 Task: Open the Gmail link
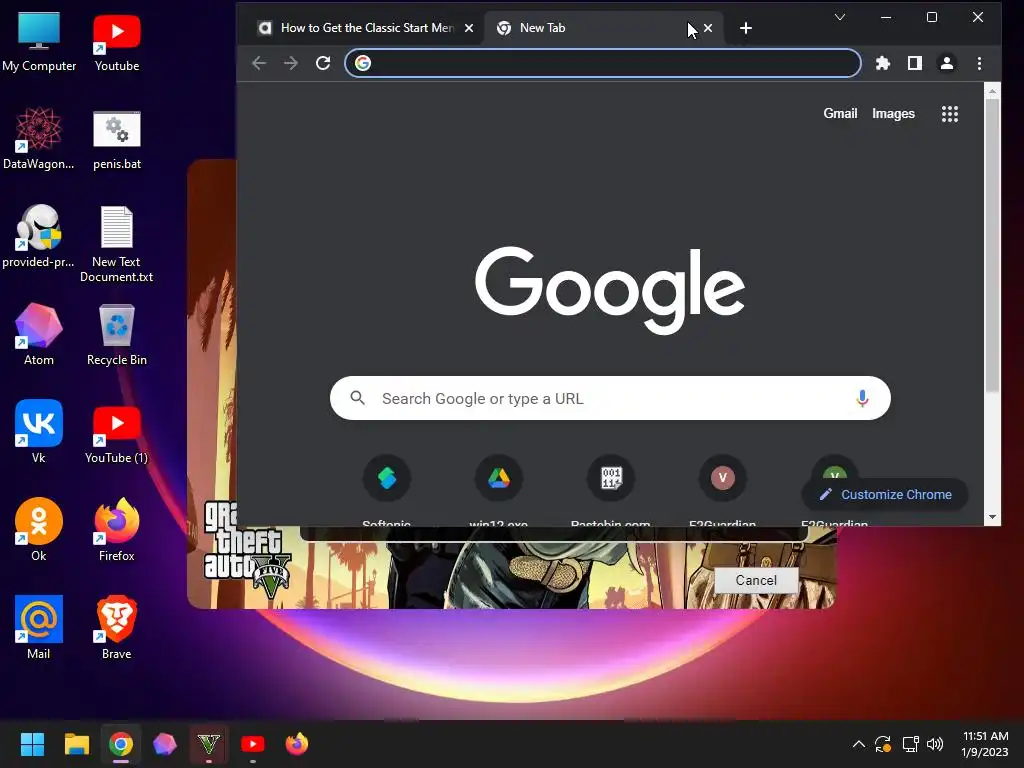[x=840, y=114]
